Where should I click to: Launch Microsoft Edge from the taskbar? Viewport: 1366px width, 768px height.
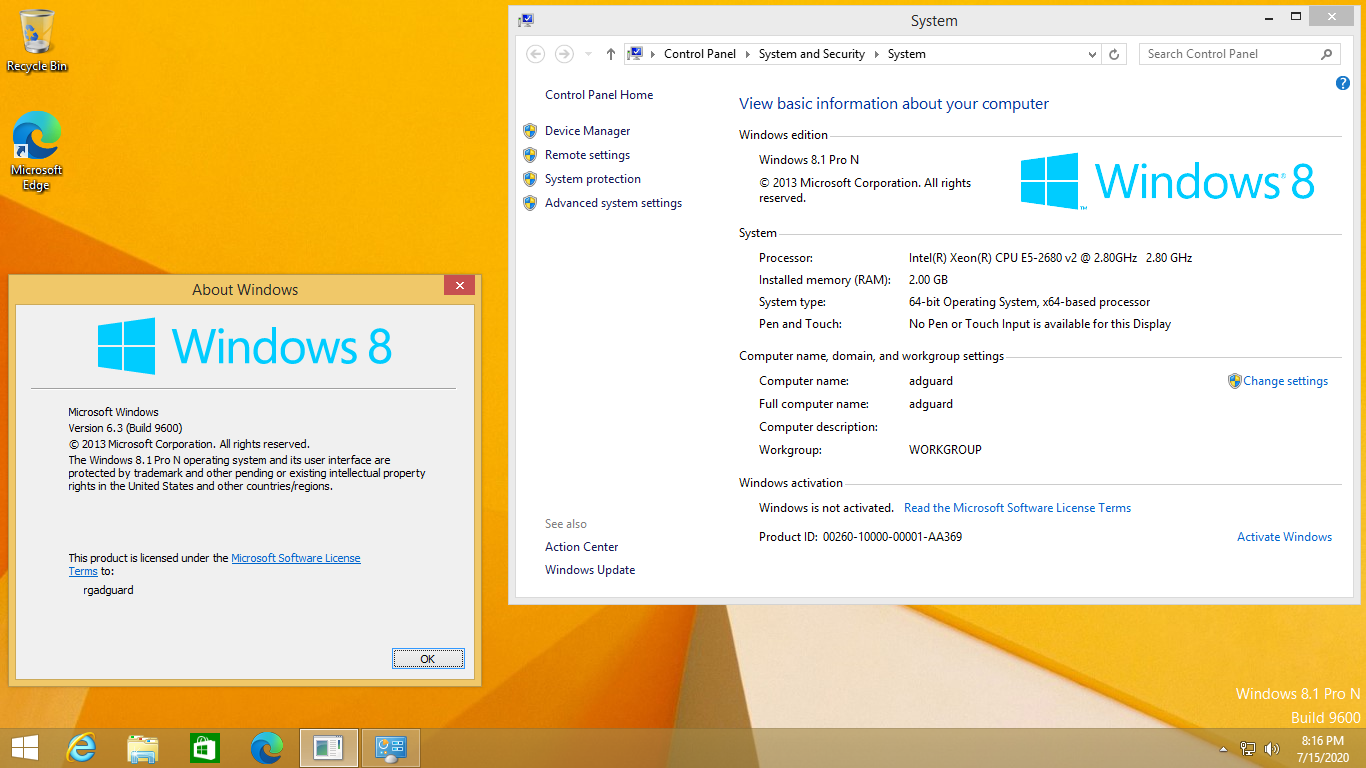pyautogui.click(x=267, y=748)
